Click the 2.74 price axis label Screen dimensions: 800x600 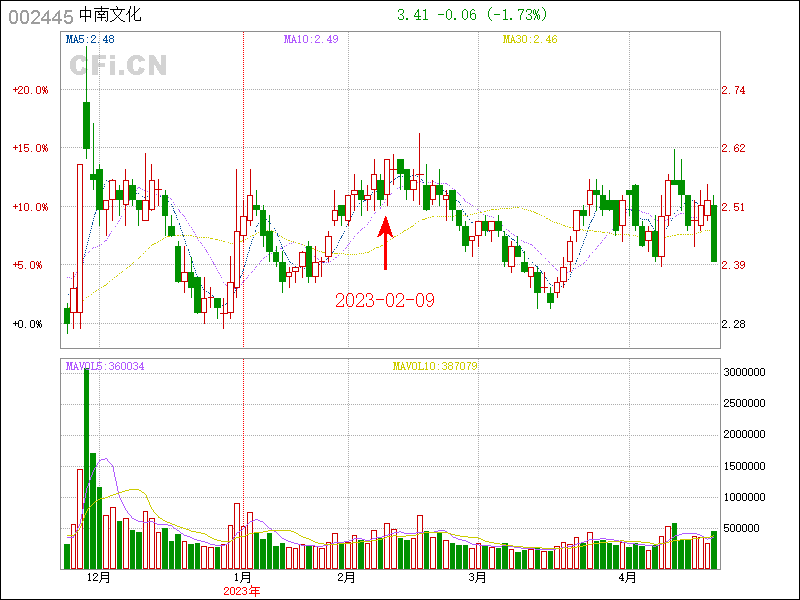[x=733, y=90]
